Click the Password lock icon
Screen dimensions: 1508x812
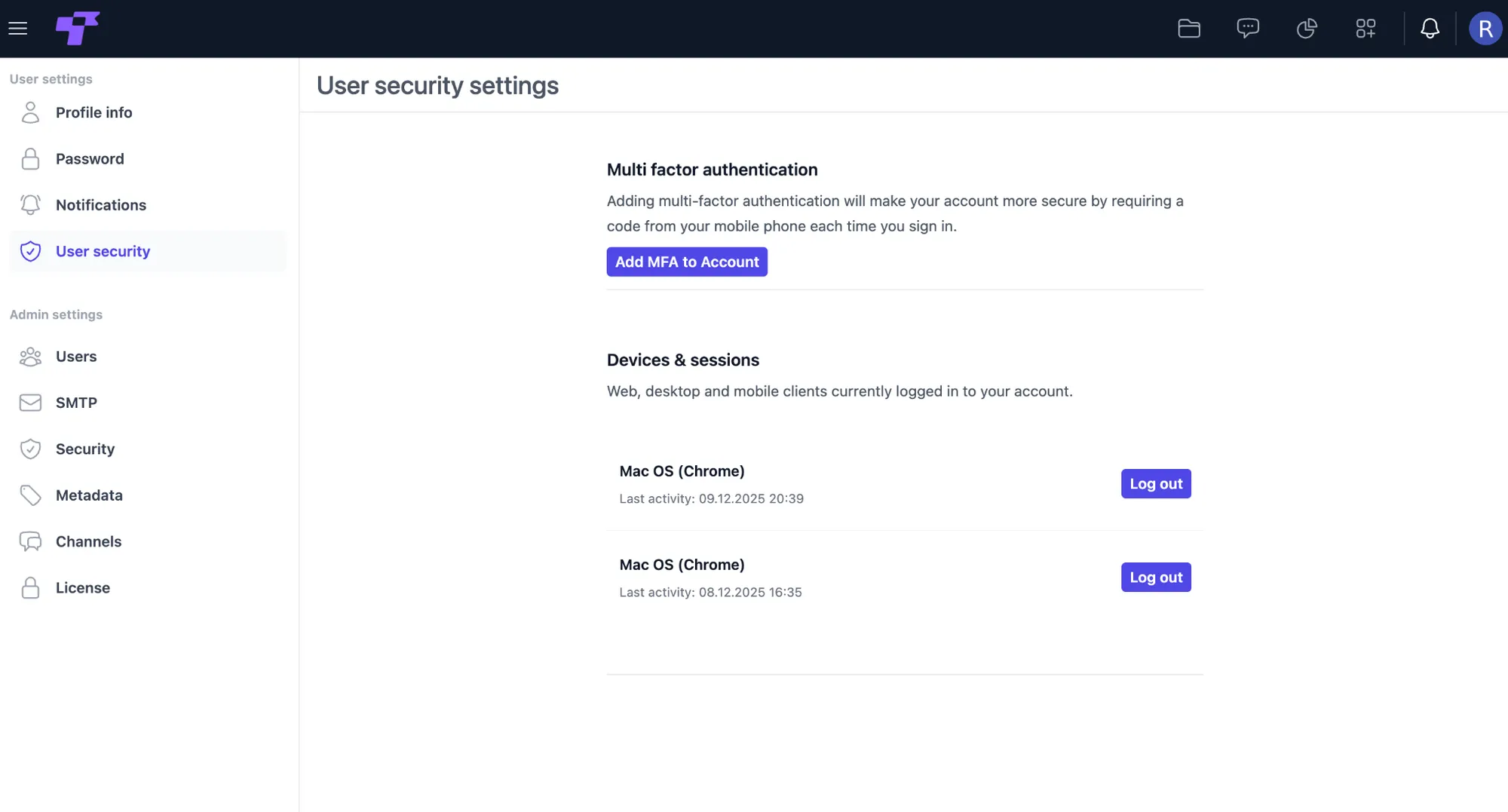tap(30, 159)
